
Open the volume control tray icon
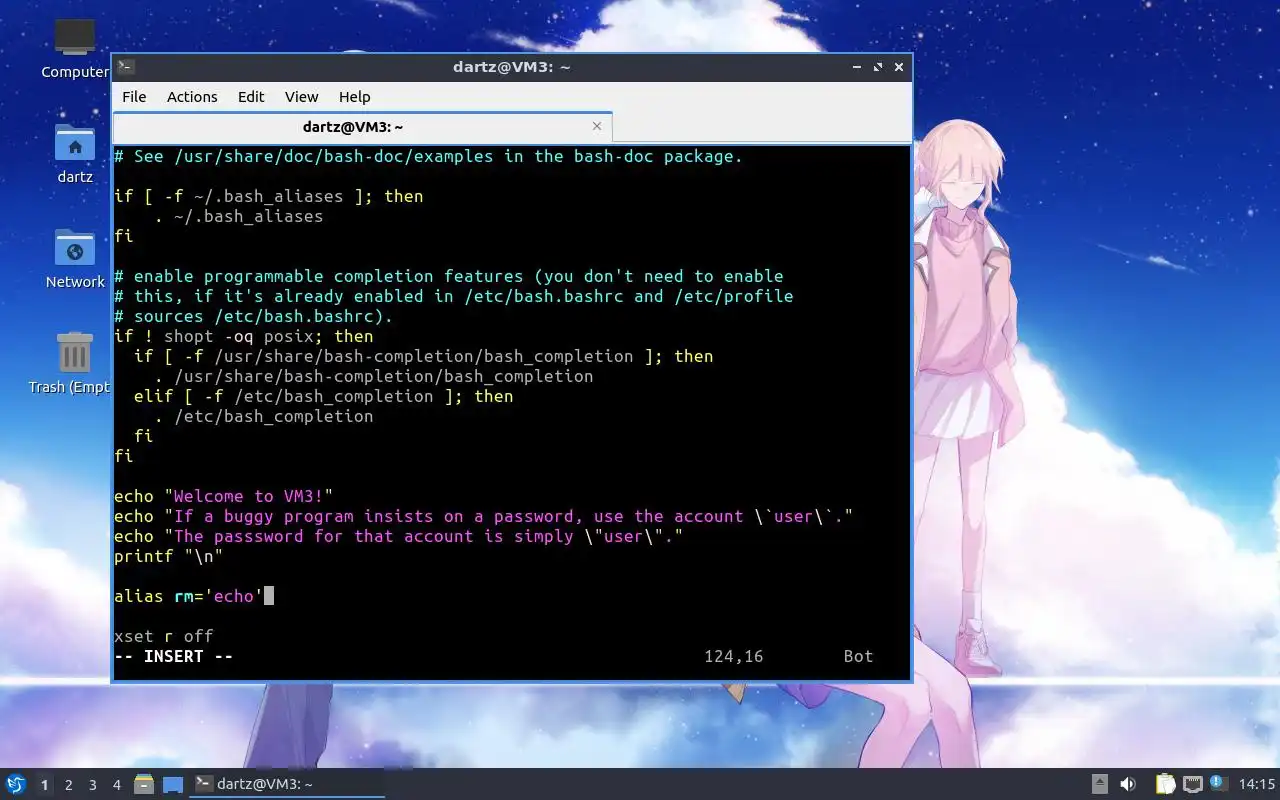tap(1128, 784)
